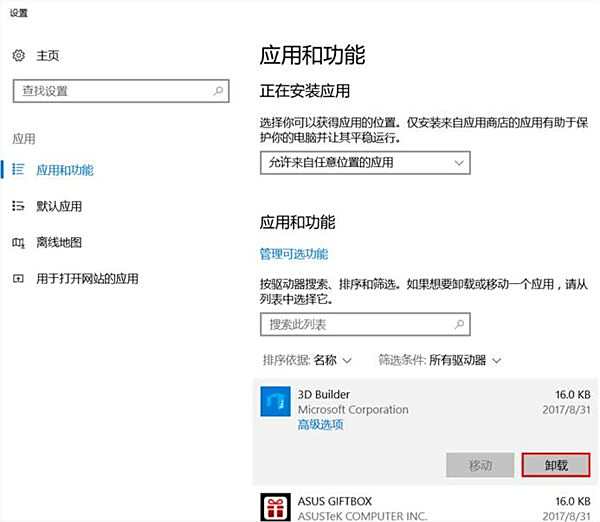
Task: Open 主页 in the sidebar
Action: [x=47, y=55]
